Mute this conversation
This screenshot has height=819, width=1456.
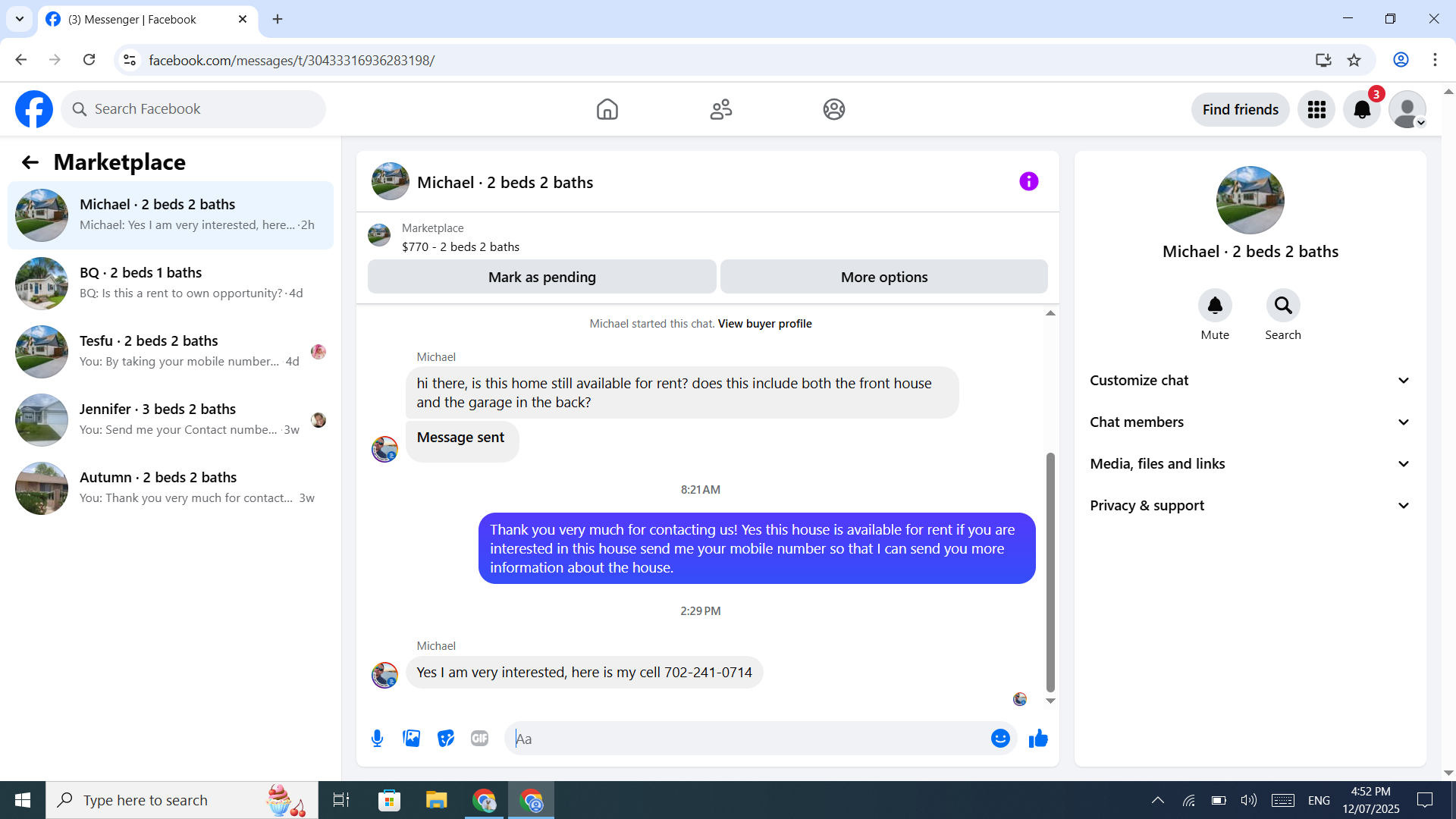1214,306
